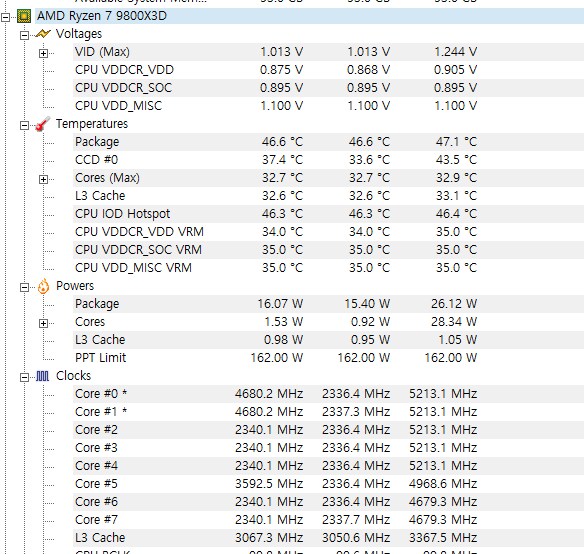Click CPU VDDCR_VDD VRM max 35.0 °C

(456, 232)
